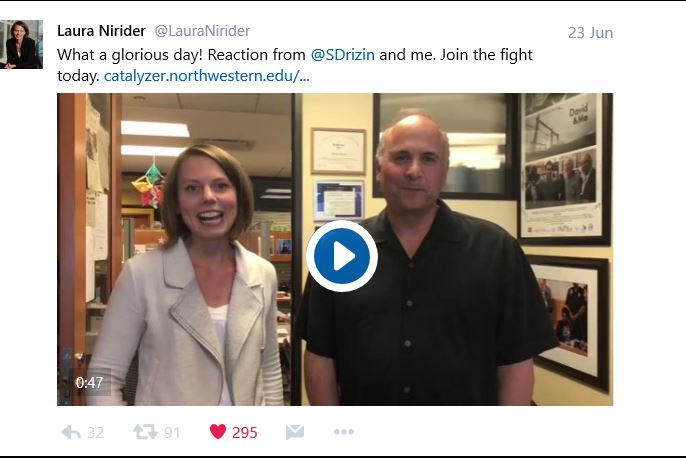Click the reply arrow icon
Viewport: 686px width, 475px height.
pyautogui.click(x=71, y=432)
